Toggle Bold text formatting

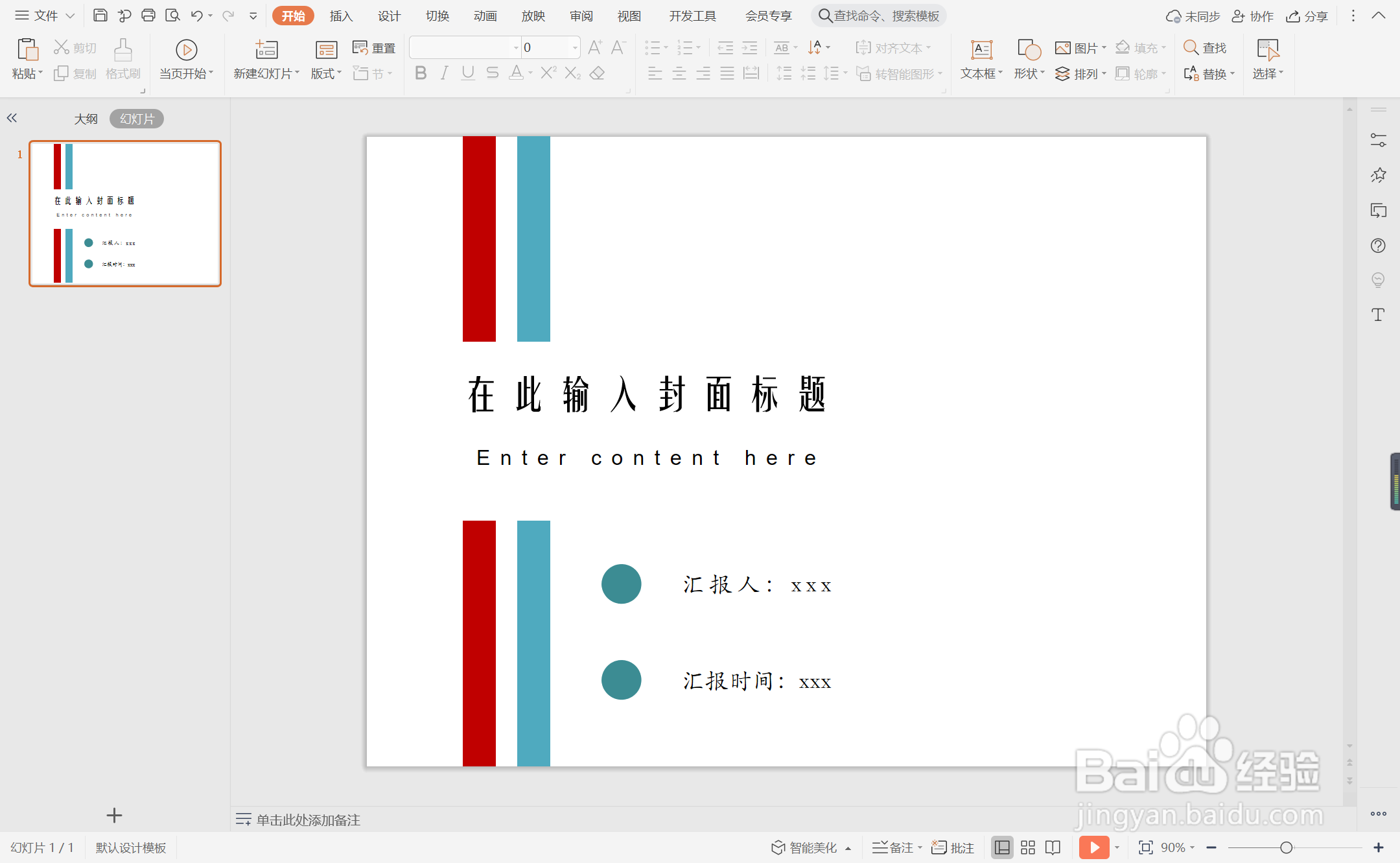421,73
